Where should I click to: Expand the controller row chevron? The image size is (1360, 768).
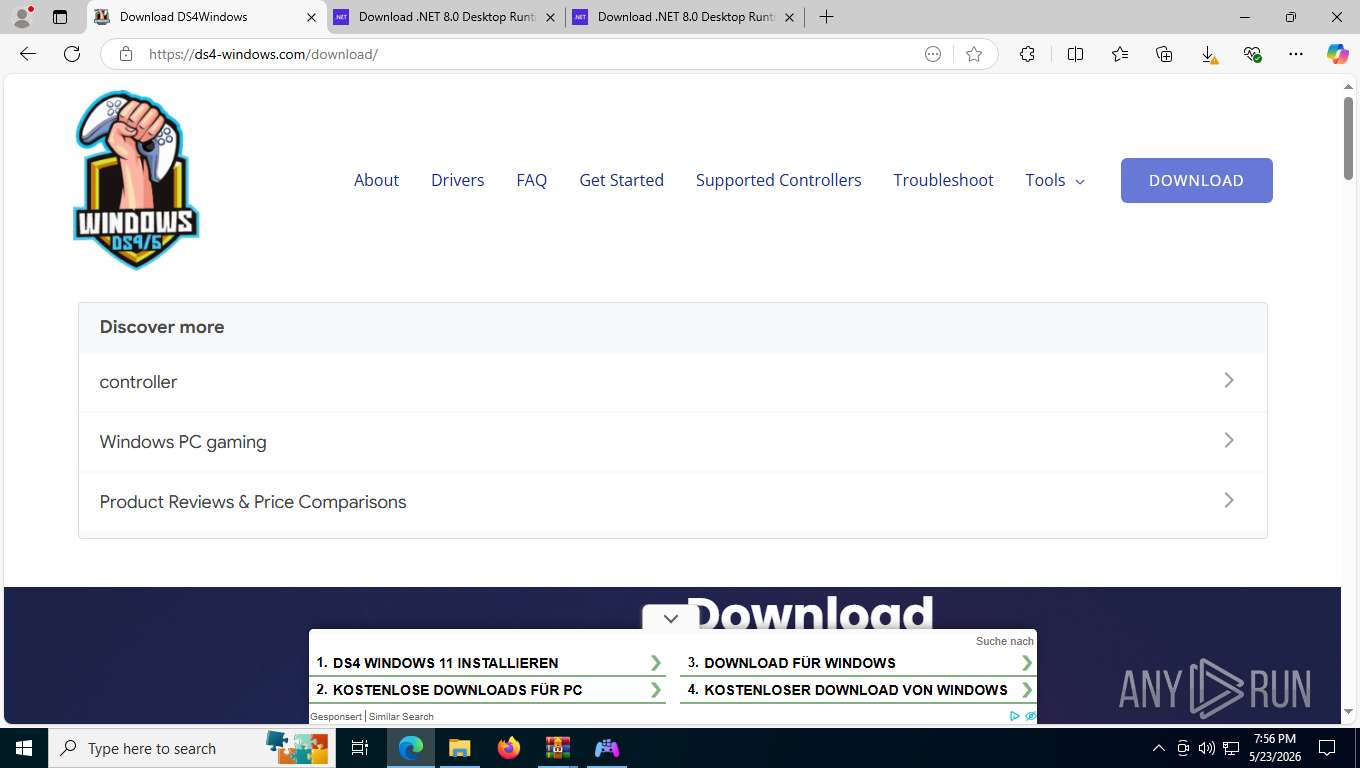[1229, 380]
